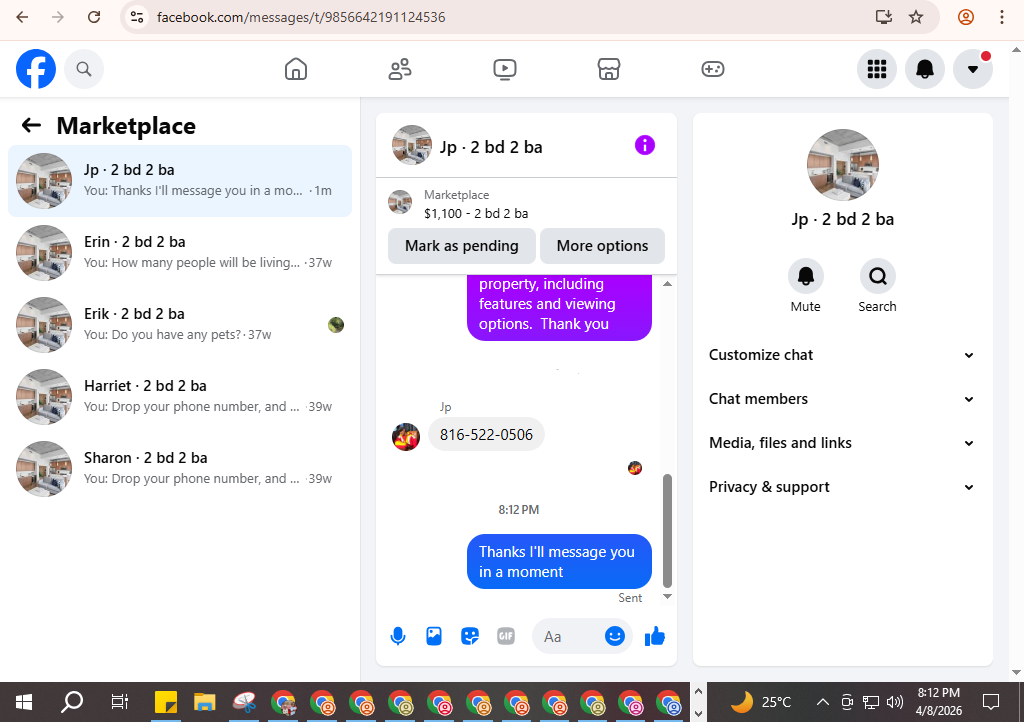Open the Windows Start menu
Image resolution: width=1024 pixels, height=722 pixels.
pyautogui.click(x=24, y=702)
